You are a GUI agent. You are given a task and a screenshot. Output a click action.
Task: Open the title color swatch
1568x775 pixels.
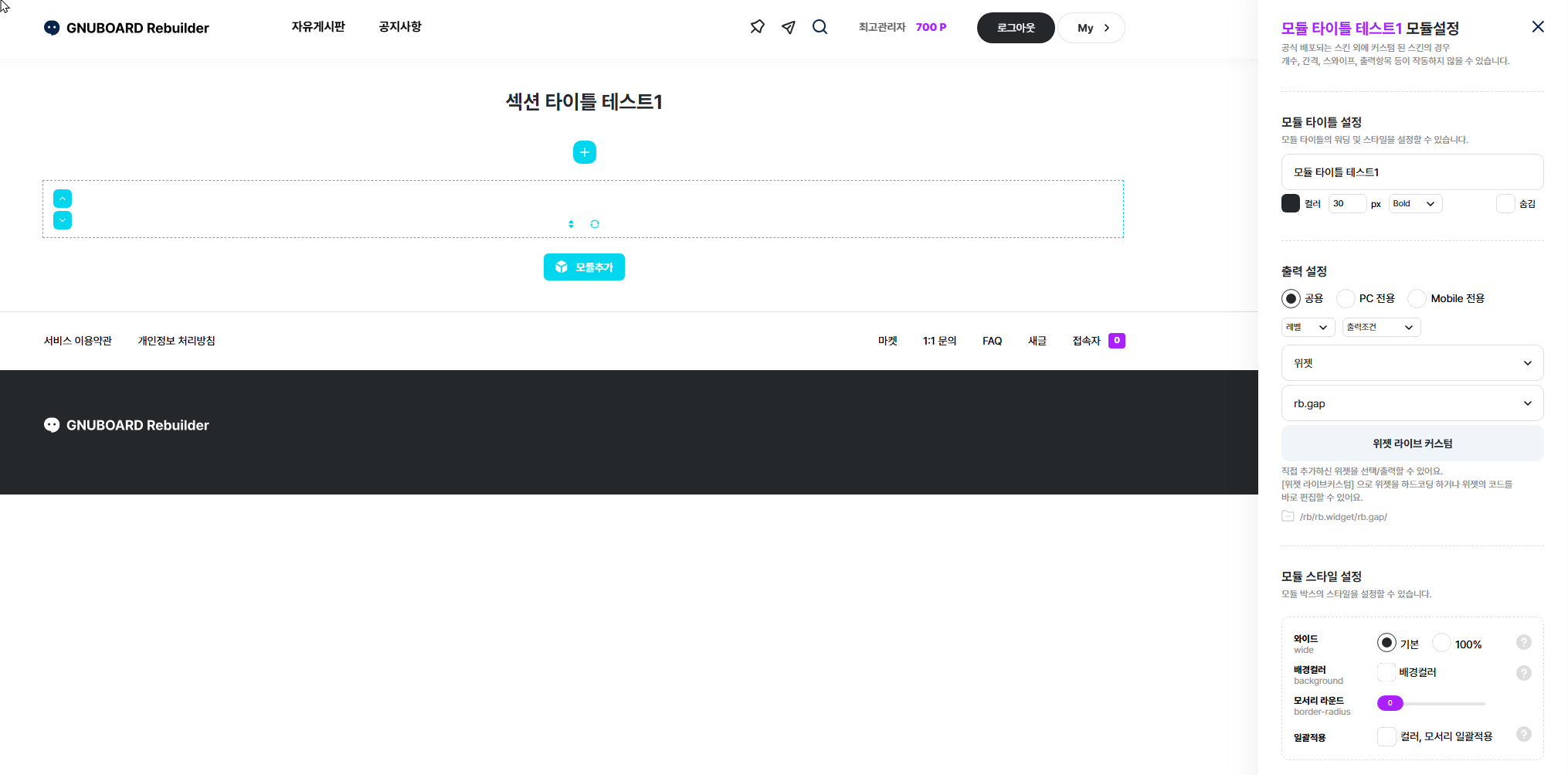click(x=1290, y=204)
